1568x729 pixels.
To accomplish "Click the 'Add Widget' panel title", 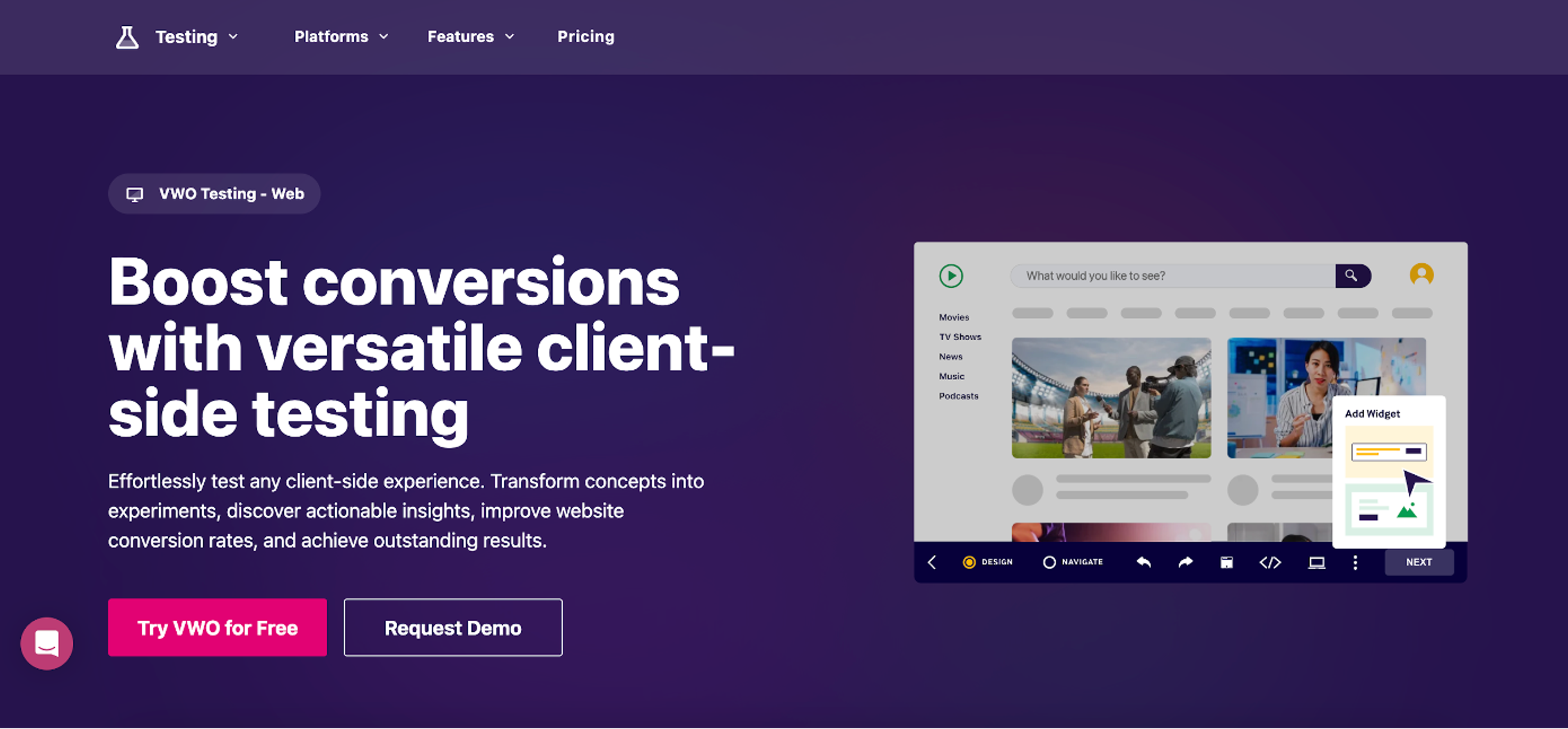I will coord(1372,414).
